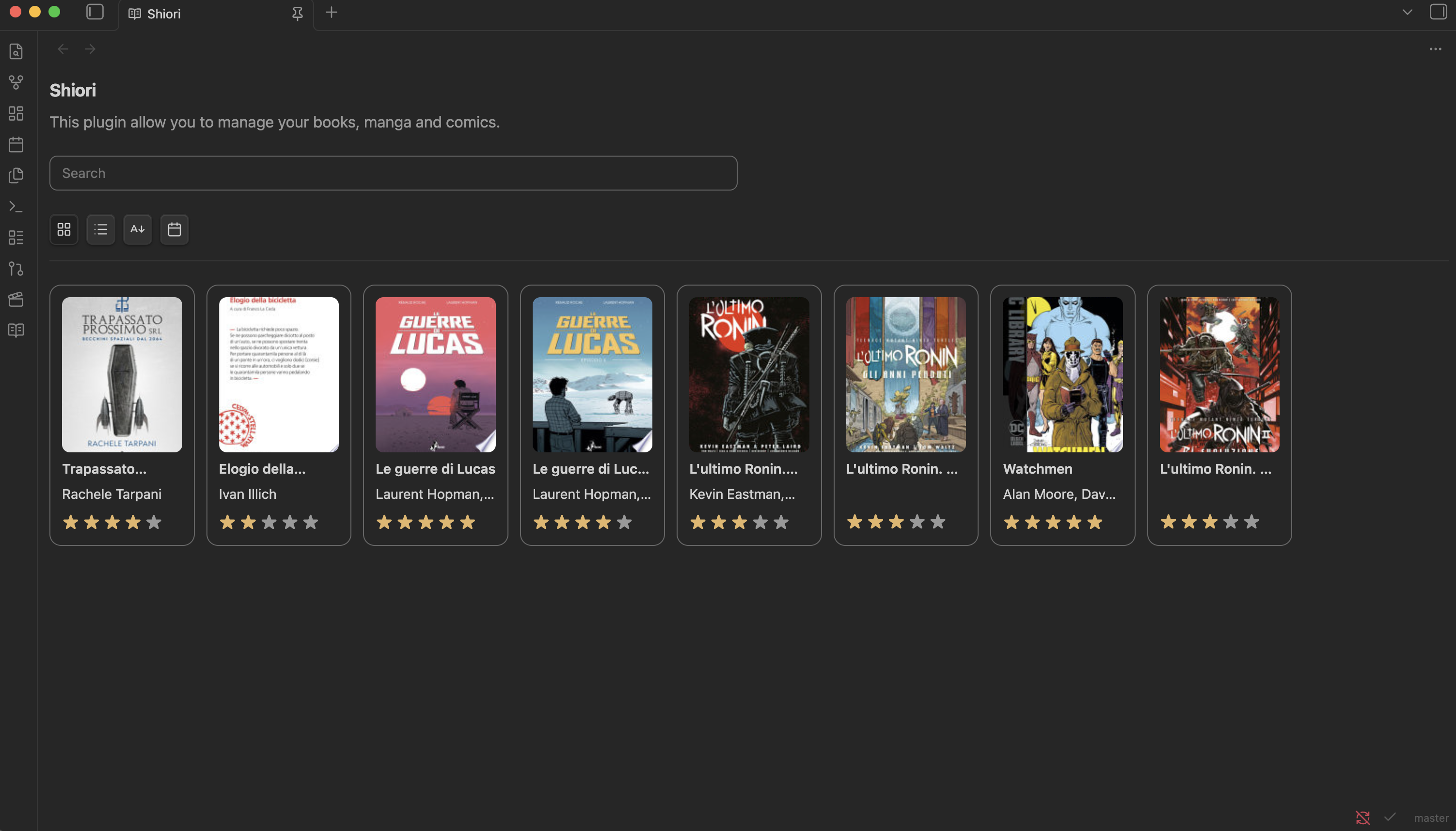Screen dimensions: 1456x831
Task: Open the graph view sidebar icon
Action: click(x=16, y=82)
